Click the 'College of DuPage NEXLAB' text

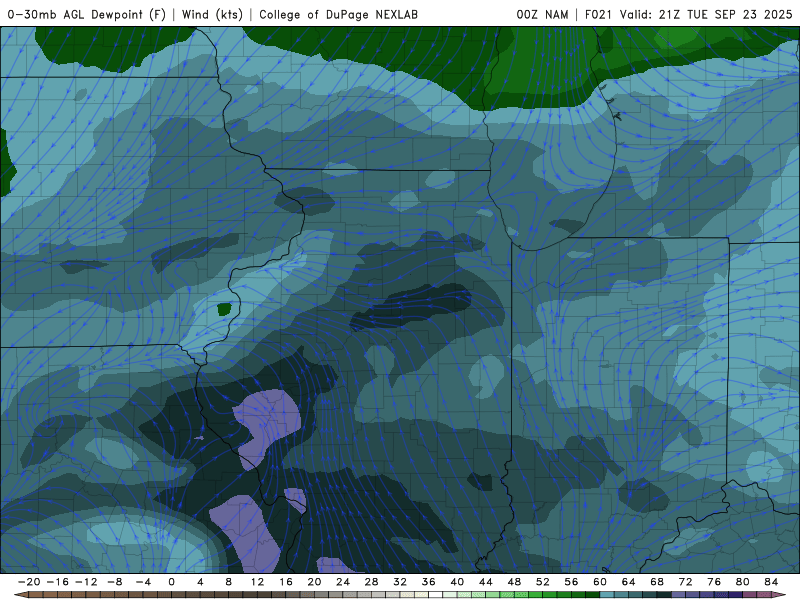coord(338,14)
